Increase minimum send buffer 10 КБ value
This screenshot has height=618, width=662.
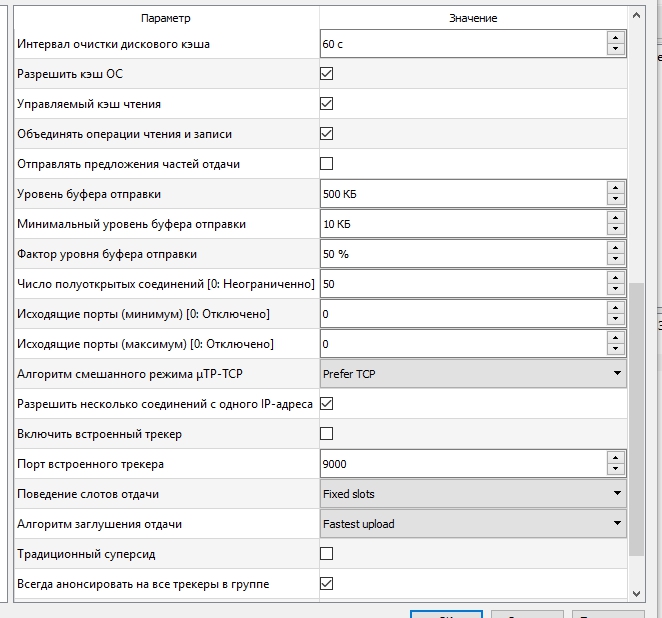click(616, 218)
